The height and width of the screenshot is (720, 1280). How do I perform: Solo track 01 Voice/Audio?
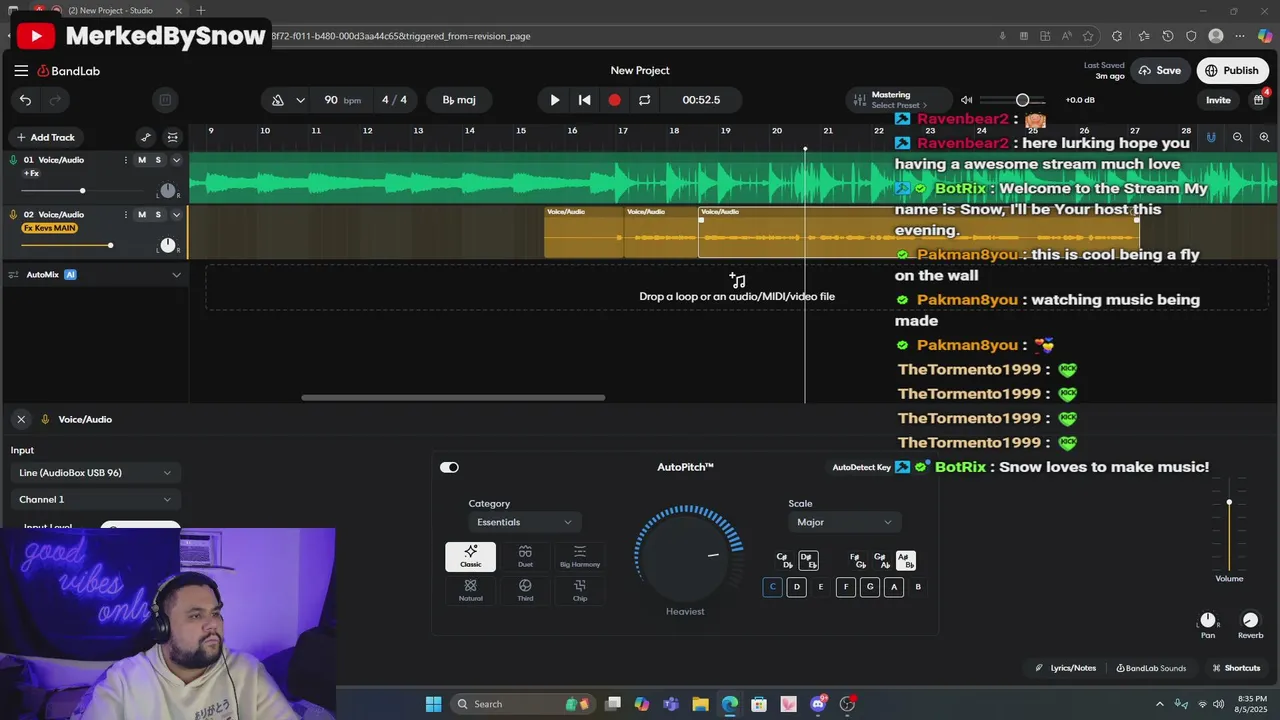click(158, 160)
